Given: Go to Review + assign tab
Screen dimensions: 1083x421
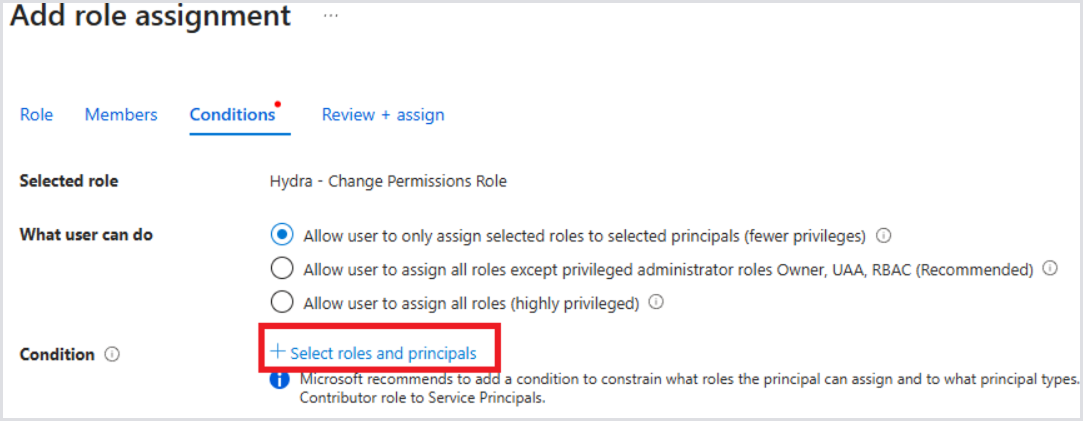Looking at the screenshot, I should 383,115.
